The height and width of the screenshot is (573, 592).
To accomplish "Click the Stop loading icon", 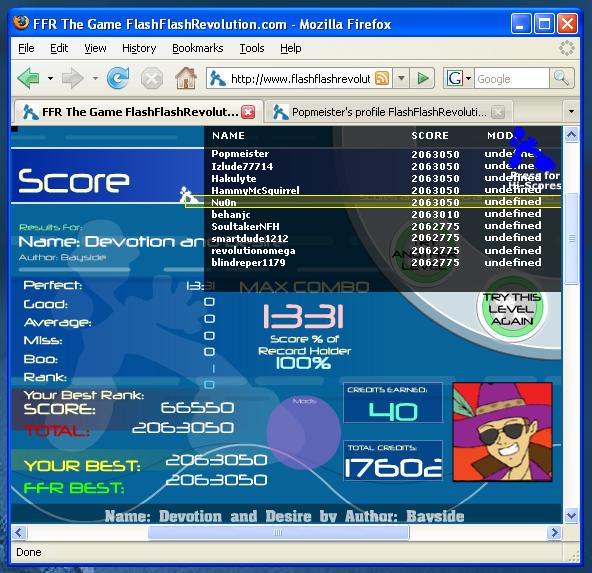I will point(152,79).
